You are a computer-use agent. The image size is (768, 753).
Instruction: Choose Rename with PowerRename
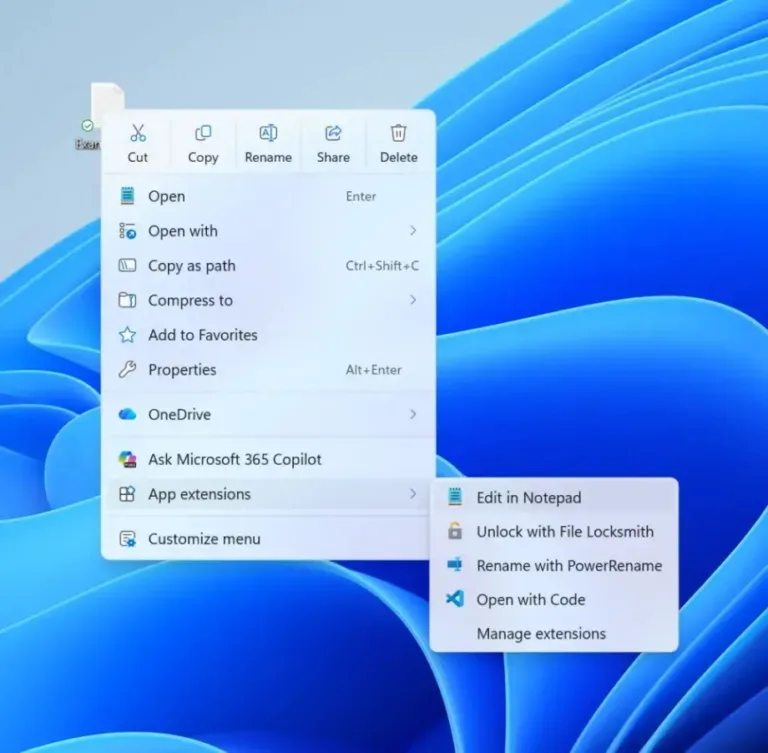[554, 565]
